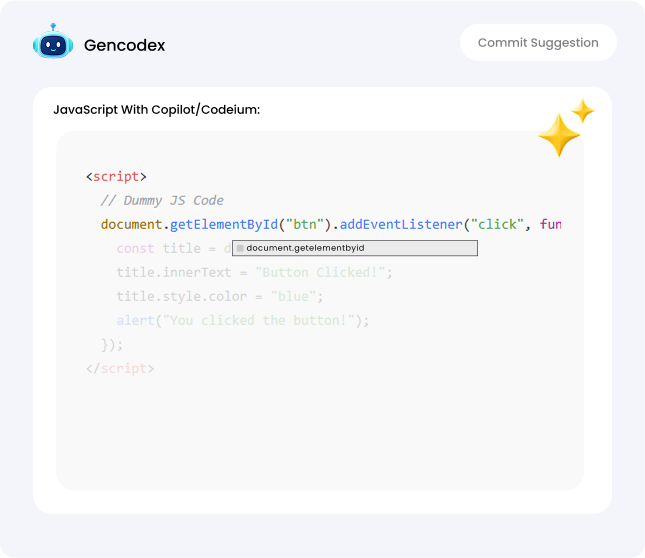The height and width of the screenshot is (558, 645).
Task: Click the document keyword in the code
Action: [x=131, y=224]
